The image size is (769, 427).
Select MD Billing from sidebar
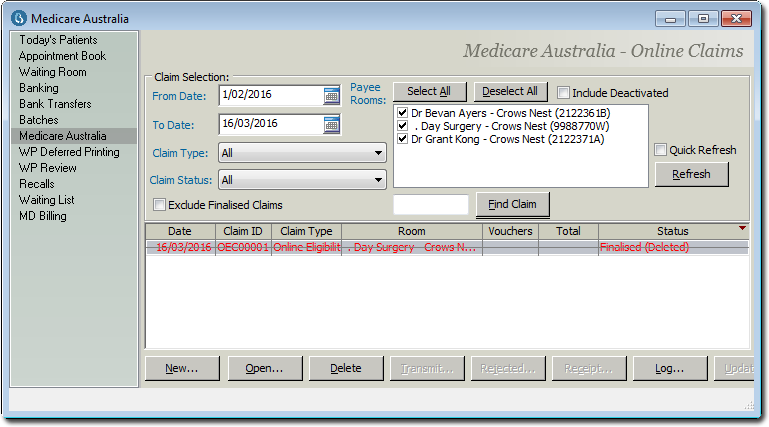click(45, 216)
